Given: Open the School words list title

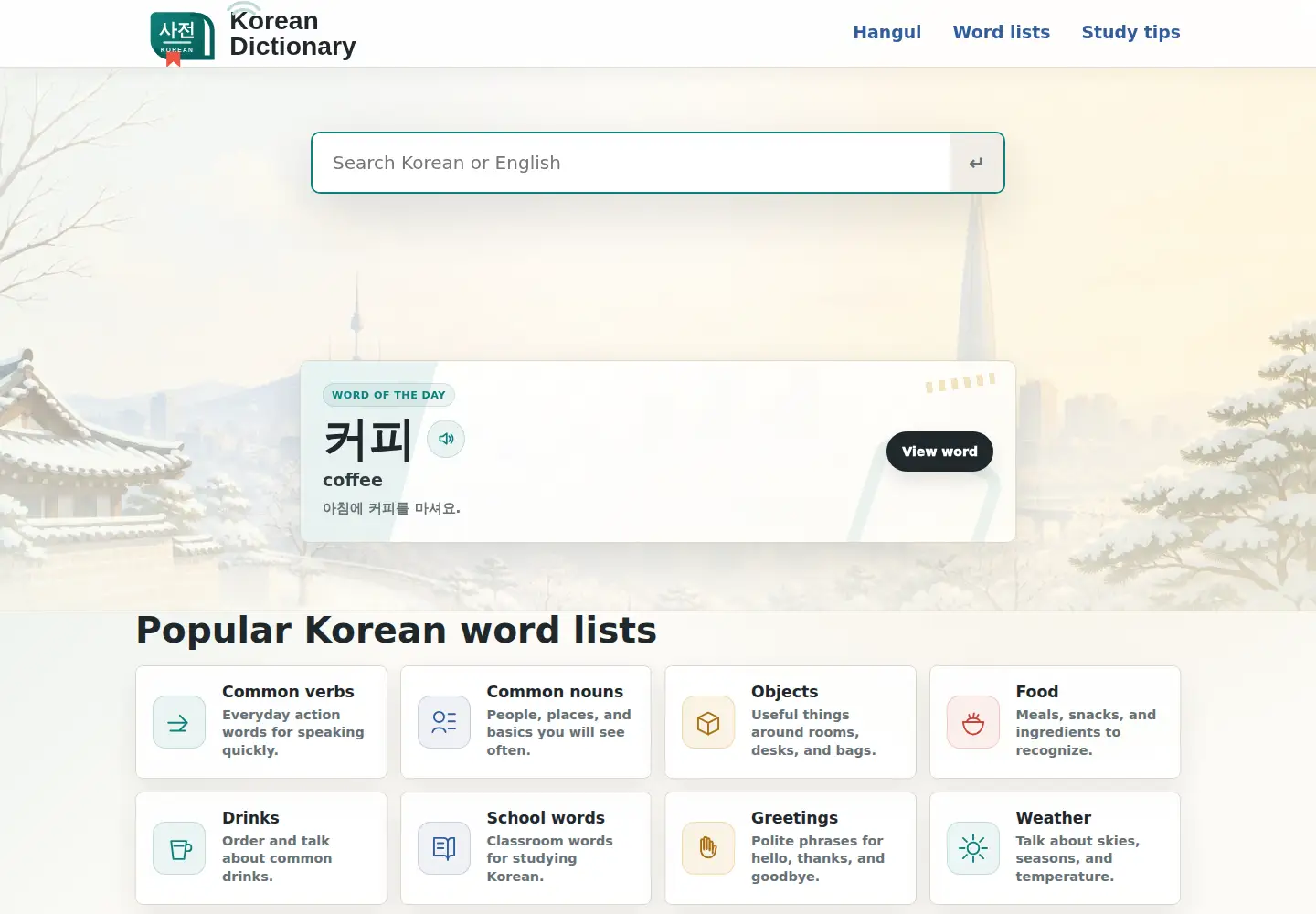Looking at the screenshot, I should click(546, 818).
